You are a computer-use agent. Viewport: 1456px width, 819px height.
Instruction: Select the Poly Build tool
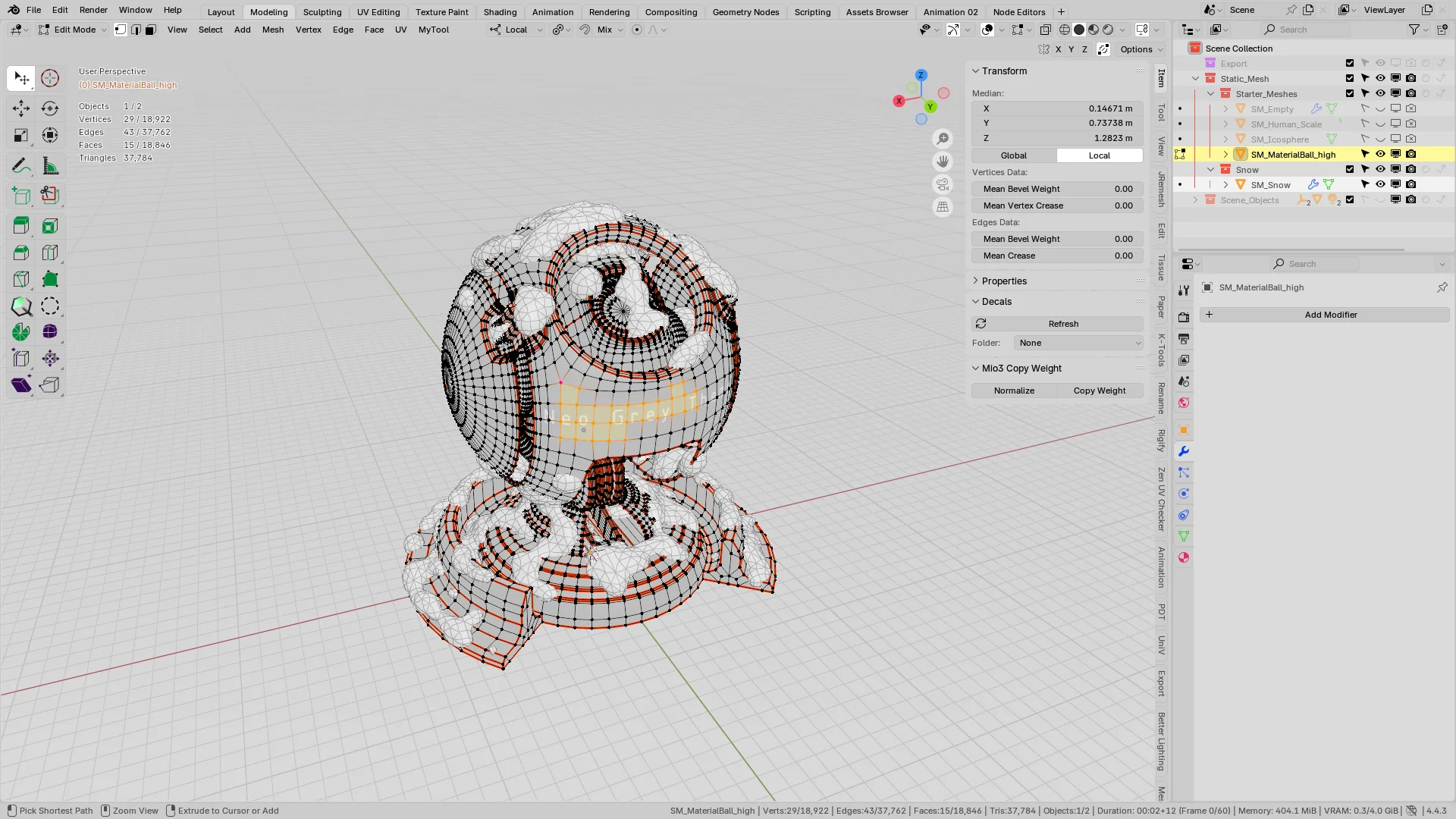[x=50, y=279]
